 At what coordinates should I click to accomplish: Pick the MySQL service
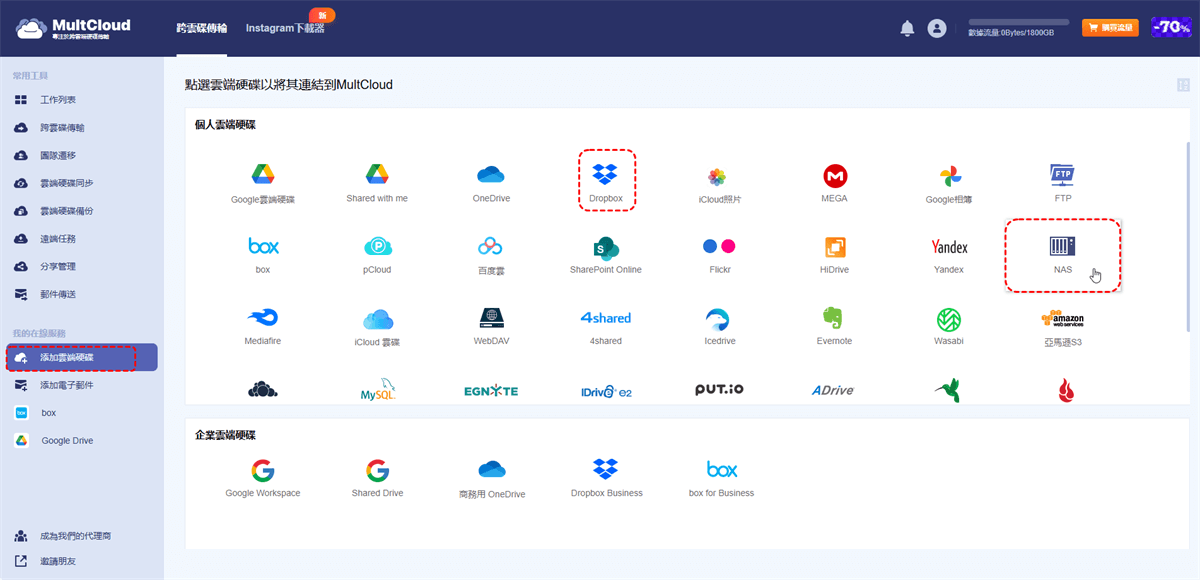coord(378,391)
